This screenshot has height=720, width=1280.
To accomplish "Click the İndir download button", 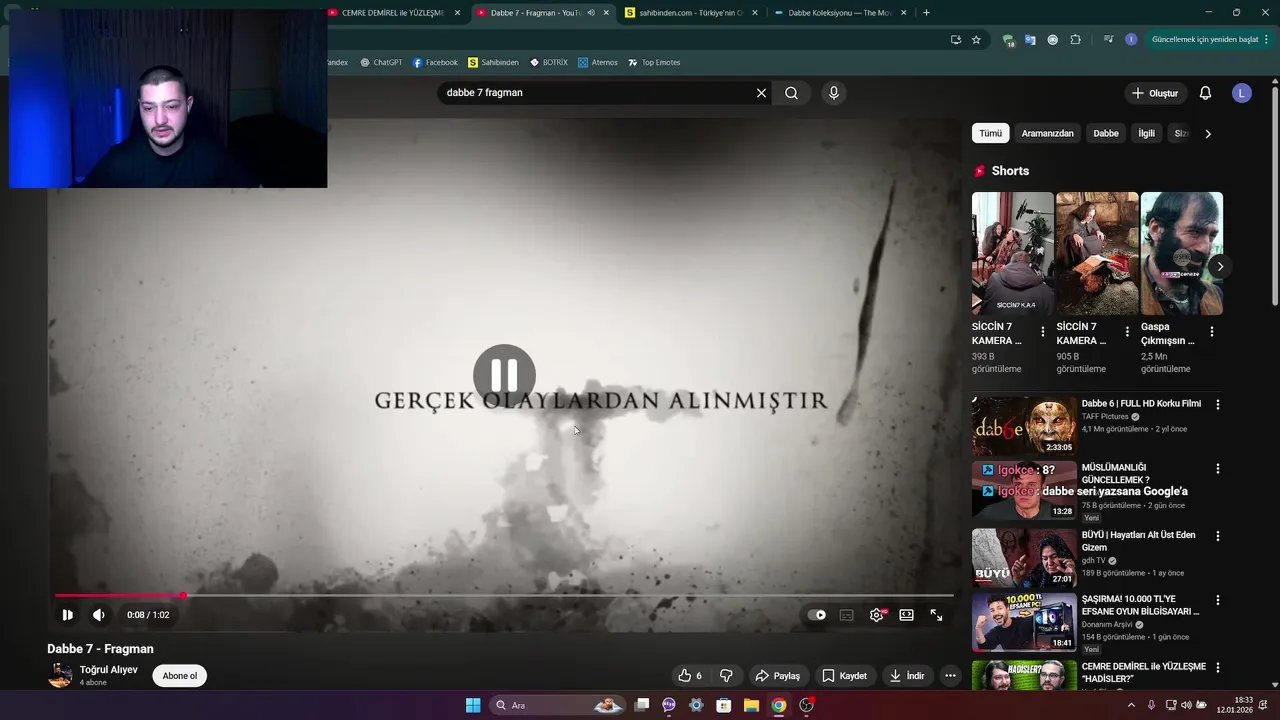I will pyautogui.click(x=907, y=676).
